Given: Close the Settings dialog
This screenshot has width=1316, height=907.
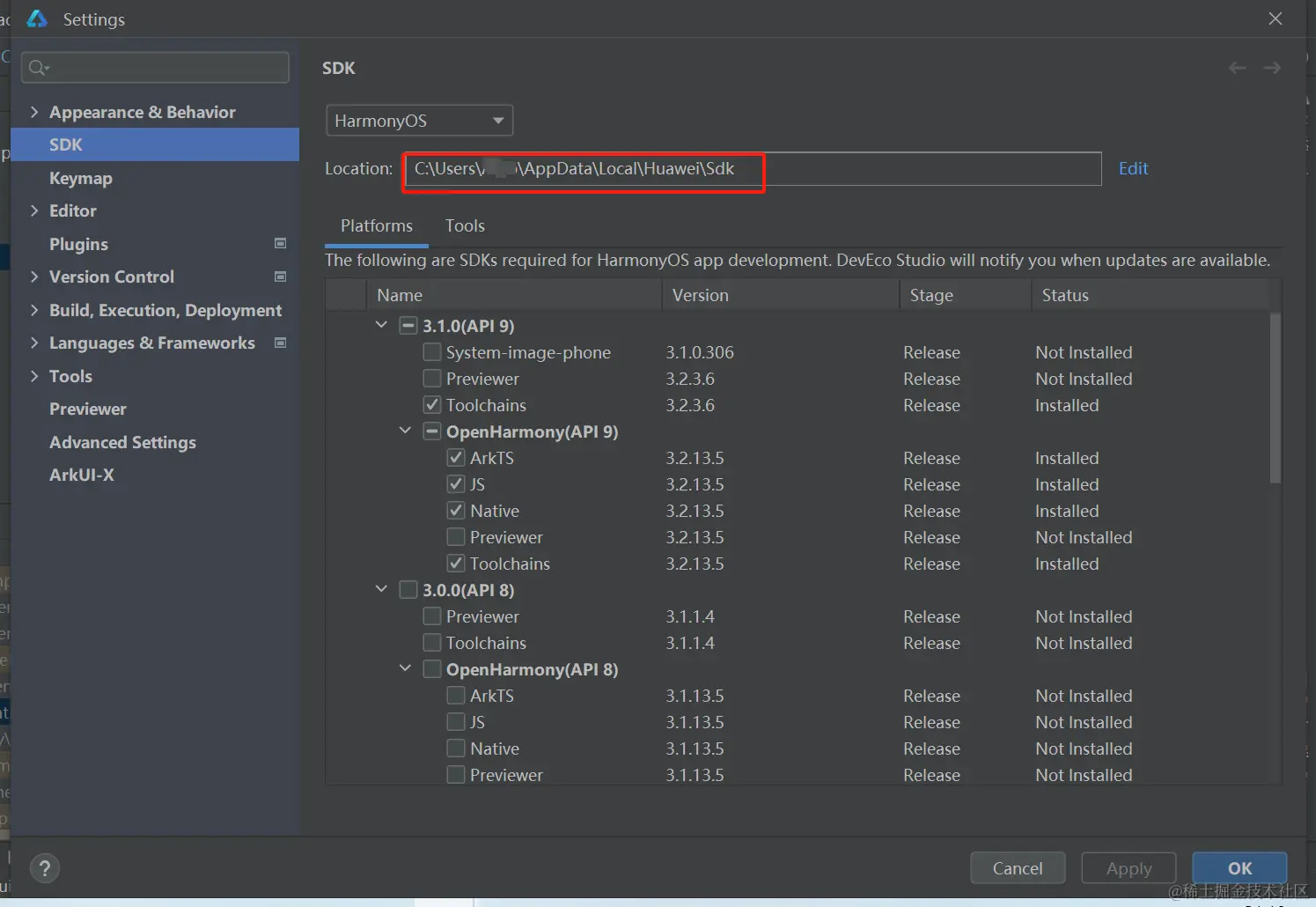Looking at the screenshot, I should [x=1276, y=18].
